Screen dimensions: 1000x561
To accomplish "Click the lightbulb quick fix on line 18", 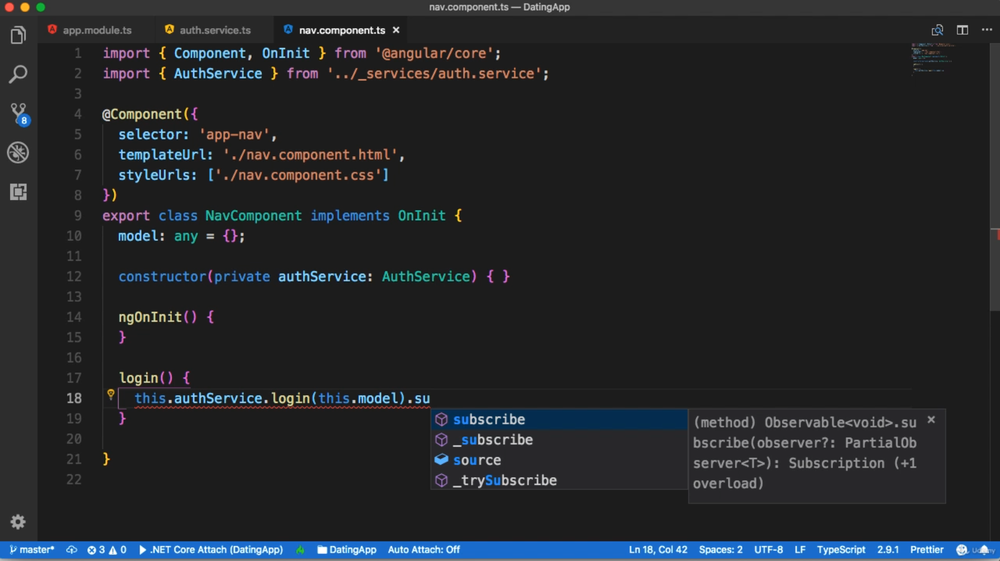I will point(110,395).
